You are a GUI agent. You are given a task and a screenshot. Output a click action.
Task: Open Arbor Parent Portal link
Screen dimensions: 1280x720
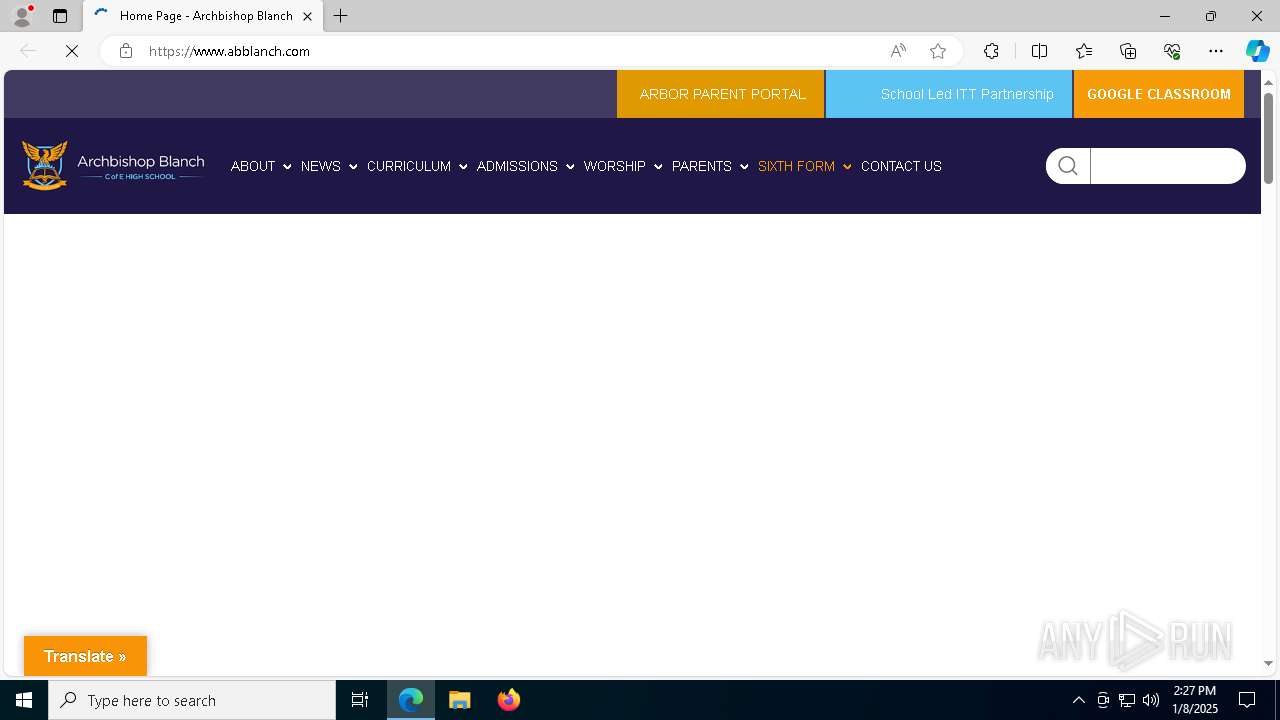click(721, 94)
